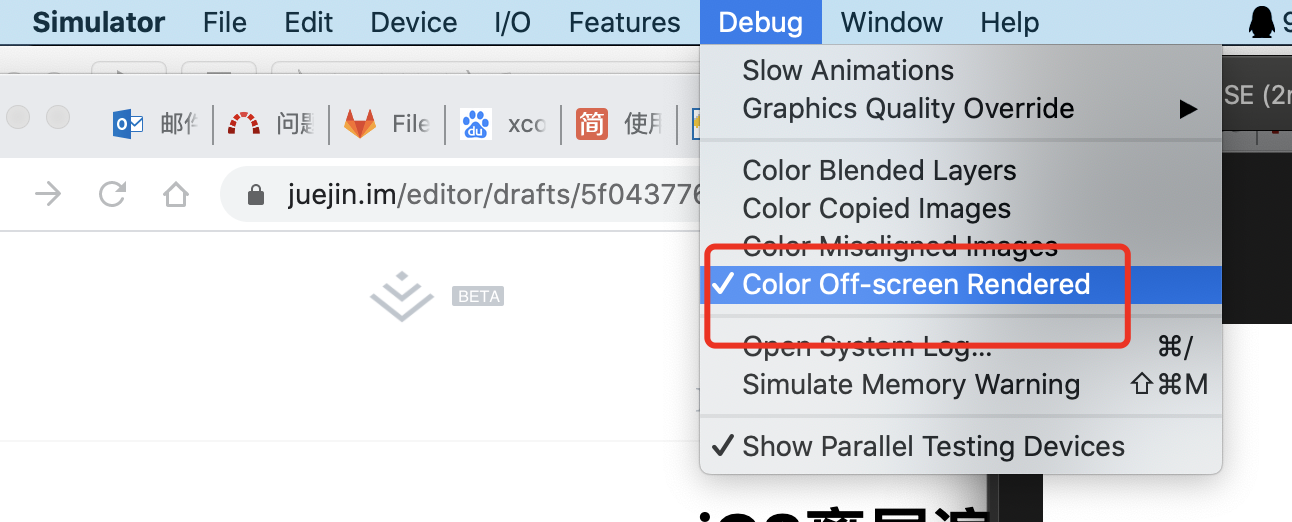Select the Device menu bar item
Image resolution: width=1292 pixels, height=522 pixels.
coord(413,22)
